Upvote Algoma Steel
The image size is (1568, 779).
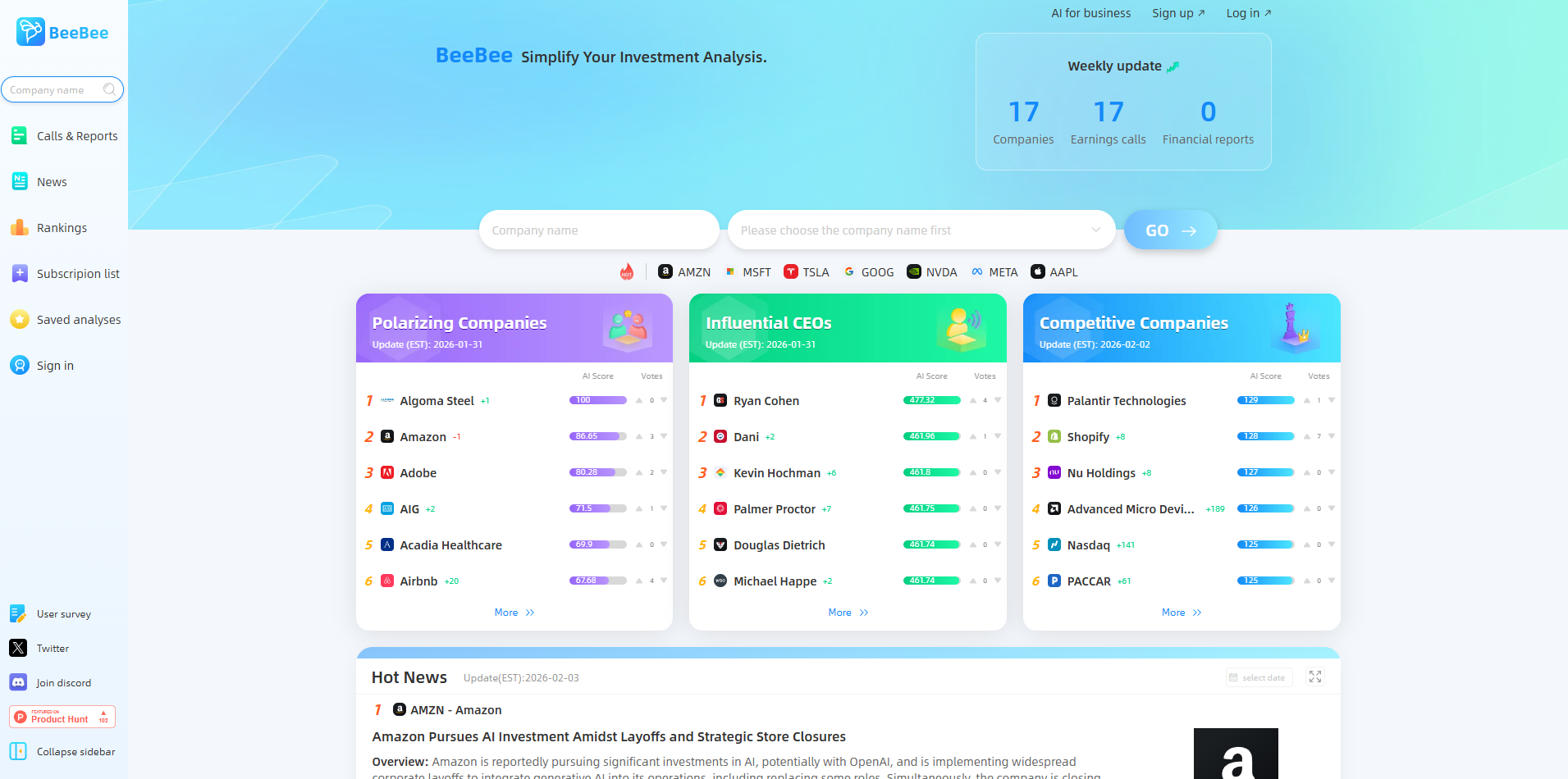(x=639, y=400)
